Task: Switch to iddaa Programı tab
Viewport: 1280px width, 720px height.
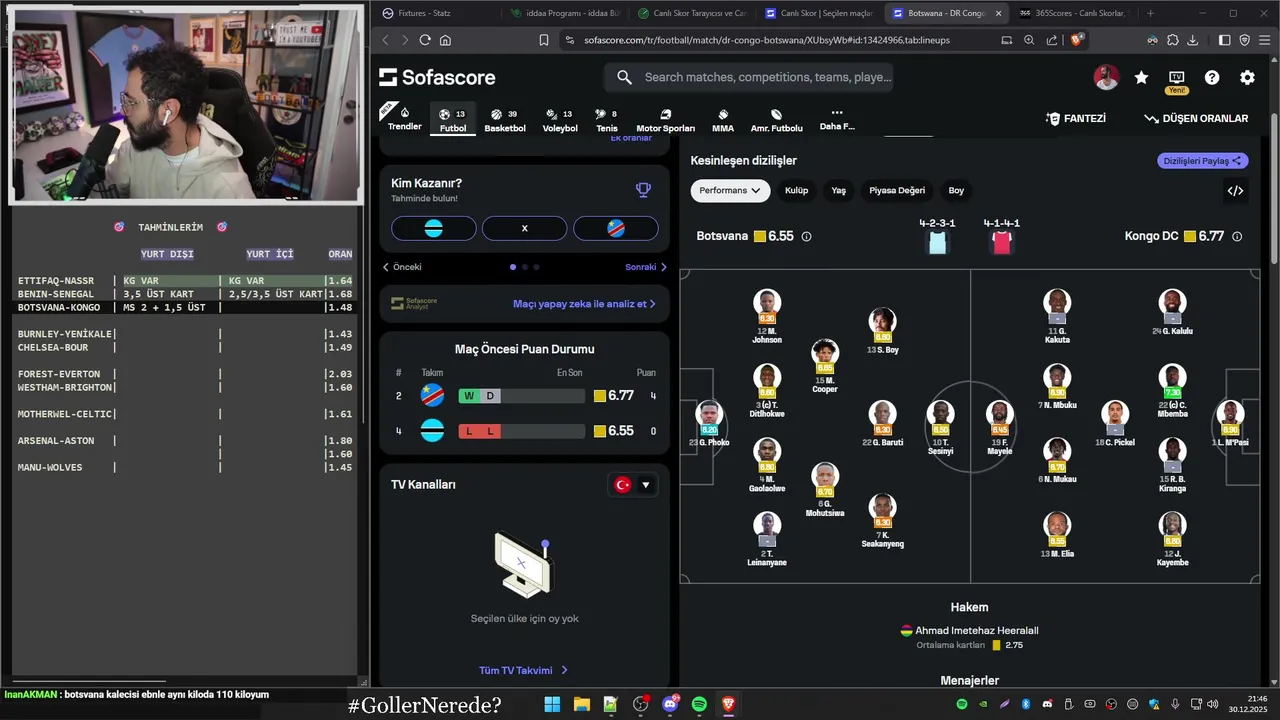Action: (565, 13)
